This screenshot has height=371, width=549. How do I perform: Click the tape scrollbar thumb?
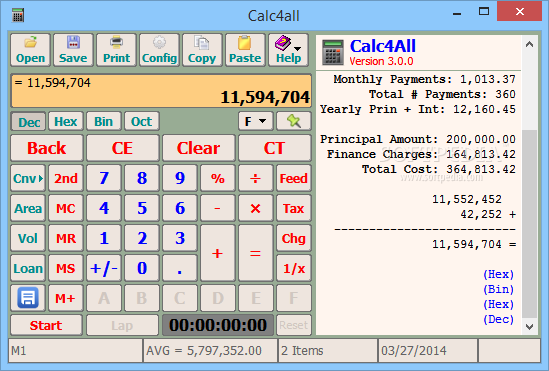pos(529,224)
